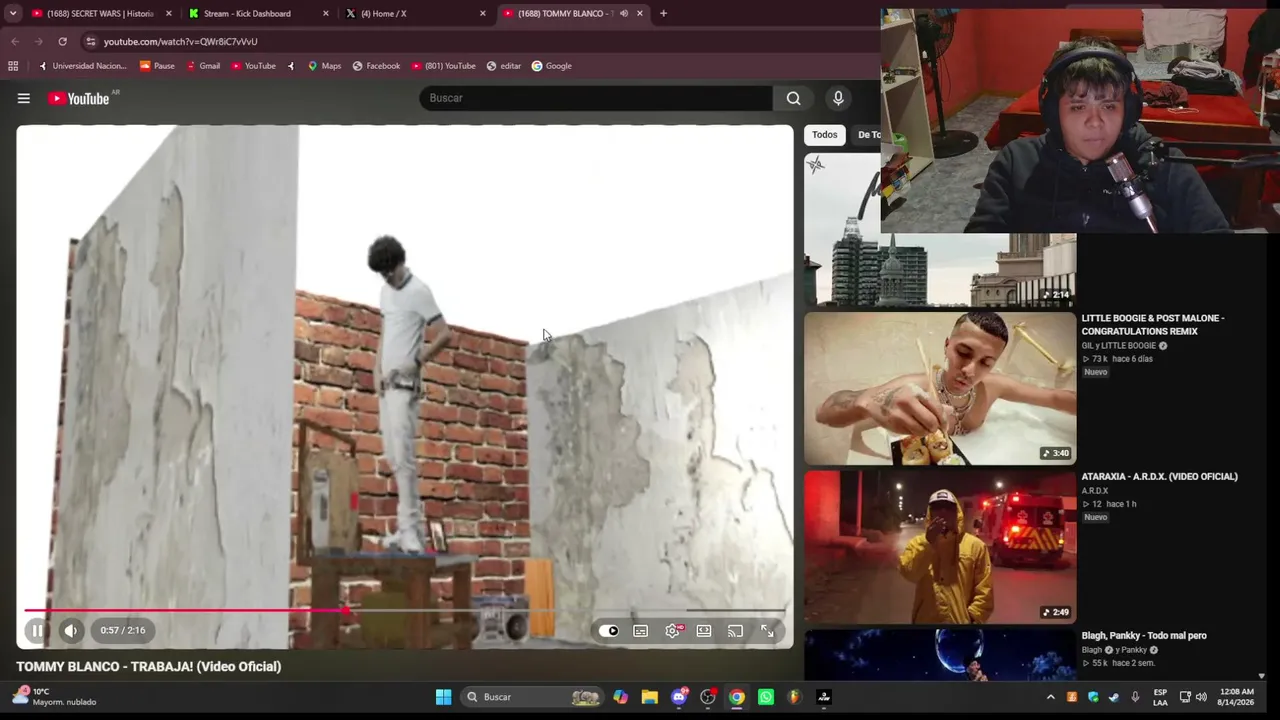Pause the video with the player pause button
This screenshot has width=1280, height=720.
(37, 631)
